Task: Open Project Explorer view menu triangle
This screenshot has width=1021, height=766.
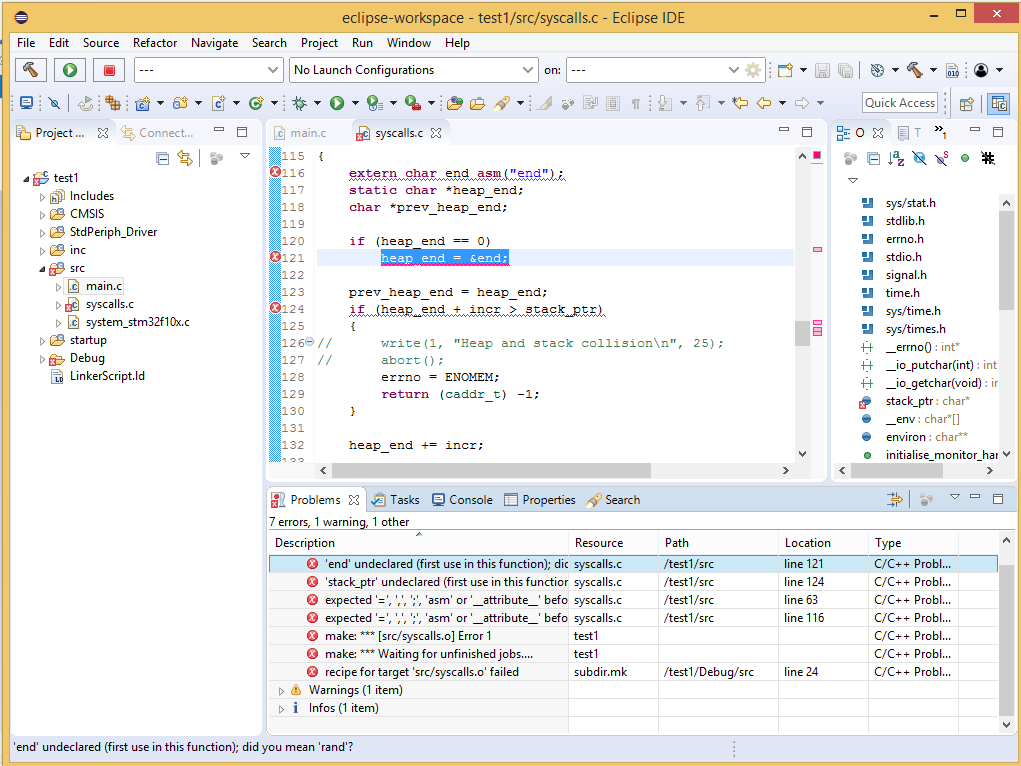Action: (245, 155)
